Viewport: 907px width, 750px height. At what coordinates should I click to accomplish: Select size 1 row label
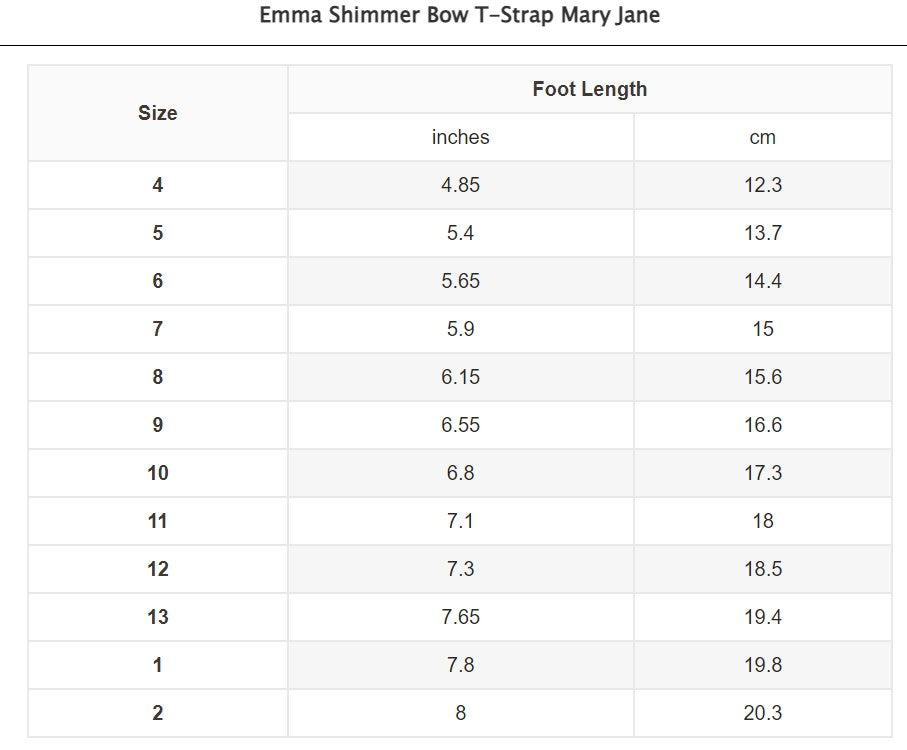click(x=158, y=666)
